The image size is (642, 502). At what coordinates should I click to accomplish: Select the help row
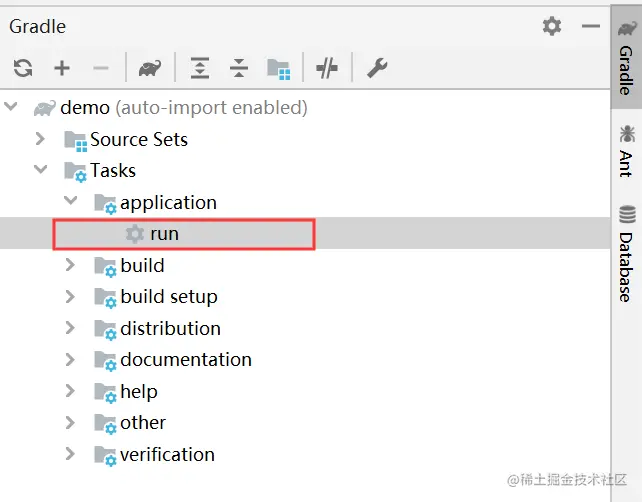click(x=305, y=391)
